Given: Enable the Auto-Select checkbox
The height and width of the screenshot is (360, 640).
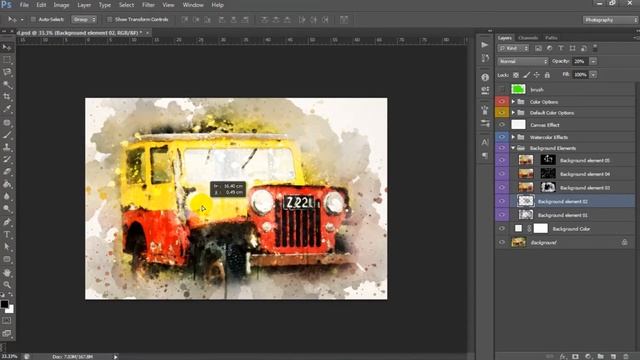Looking at the screenshot, I should click(x=33, y=19).
